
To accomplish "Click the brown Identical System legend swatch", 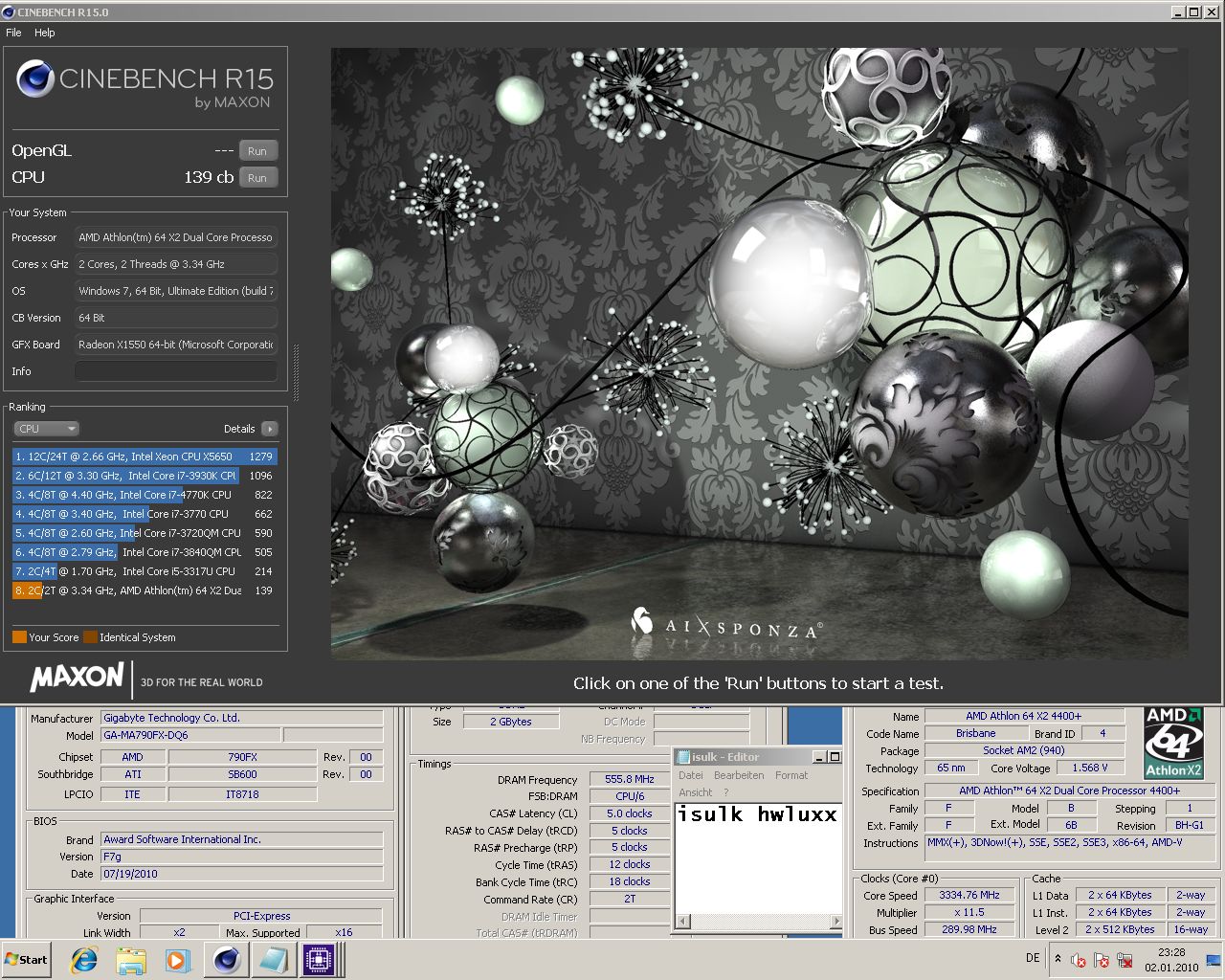I will tap(90, 637).
